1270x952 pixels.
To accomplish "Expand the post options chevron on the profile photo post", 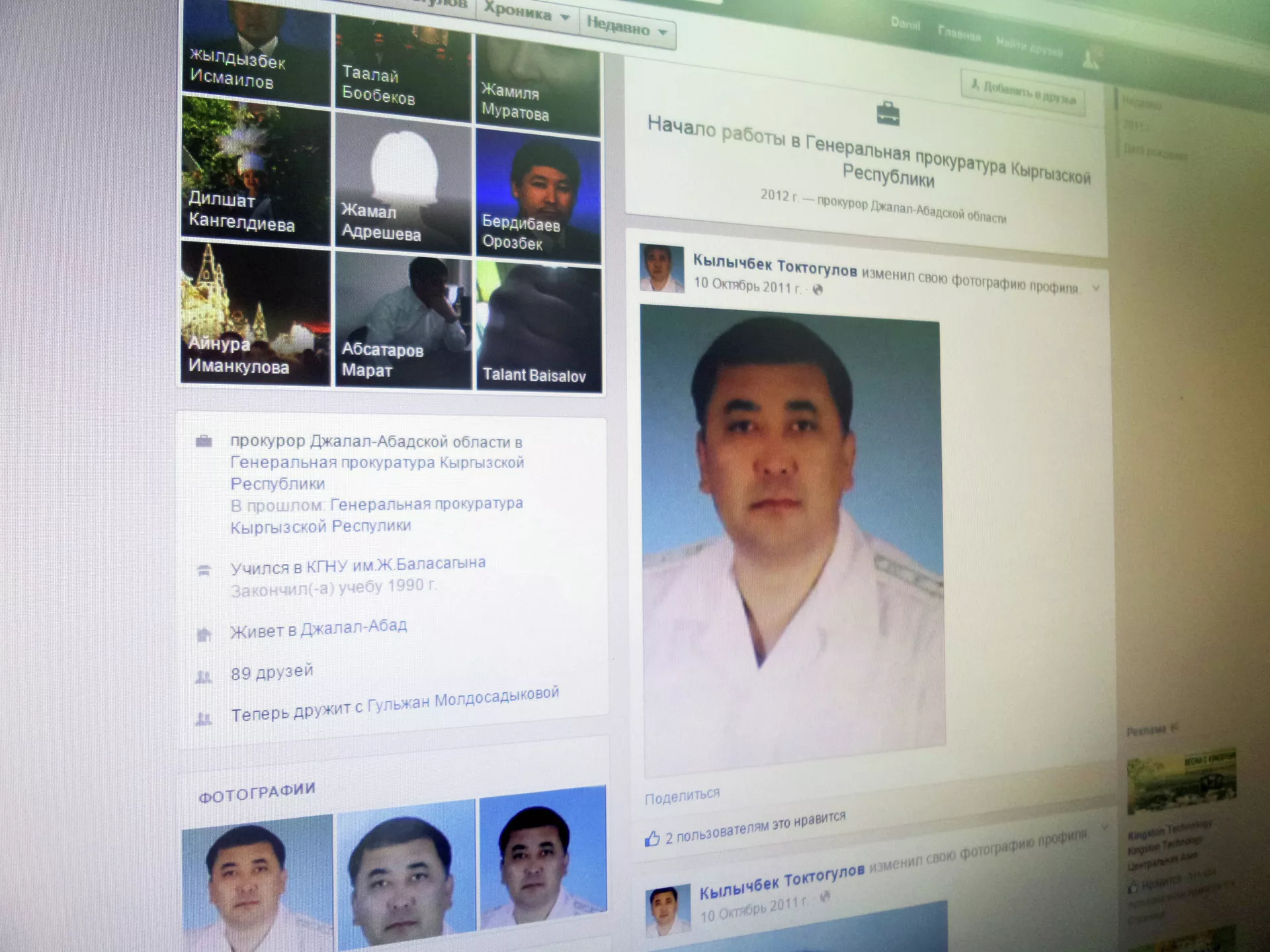I will point(1096,288).
